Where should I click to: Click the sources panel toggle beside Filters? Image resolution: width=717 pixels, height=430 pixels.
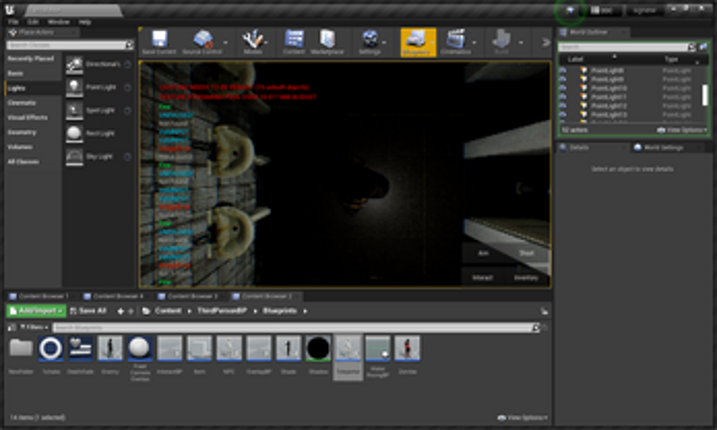[x=12, y=328]
